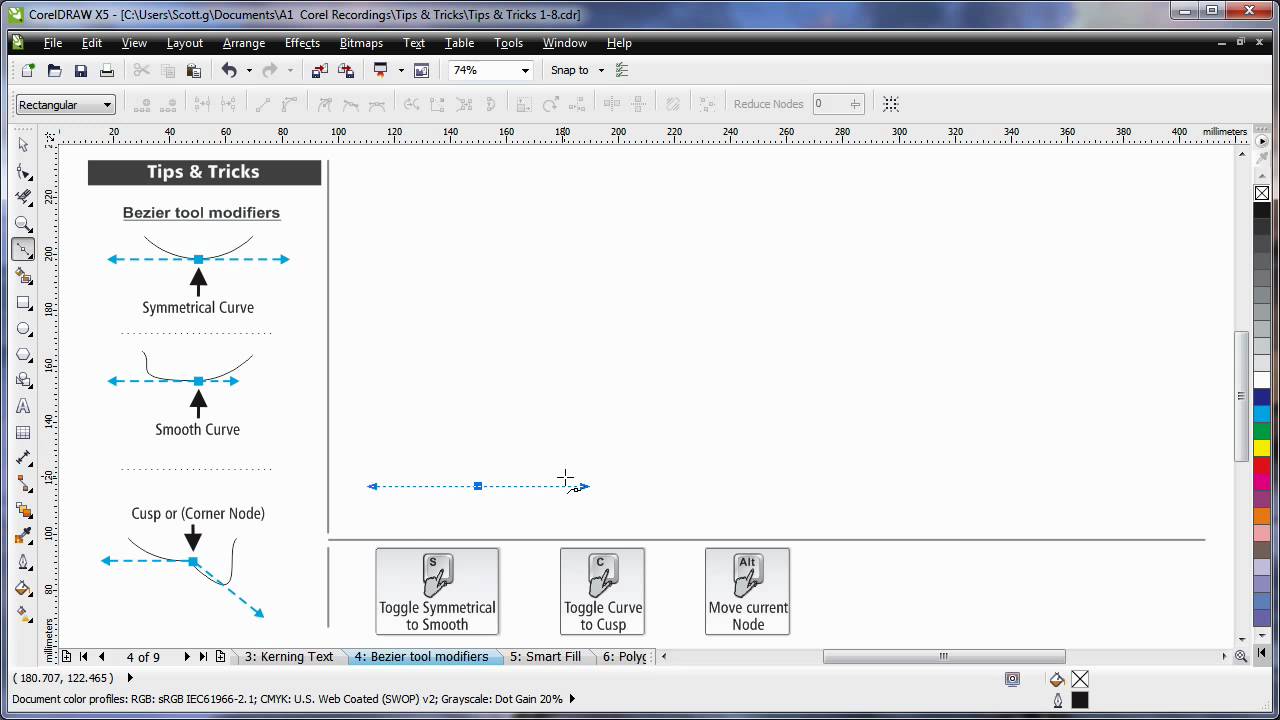The image size is (1280, 720).
Task: Select the Zoom tool
Action: click(x=24, y=224)
